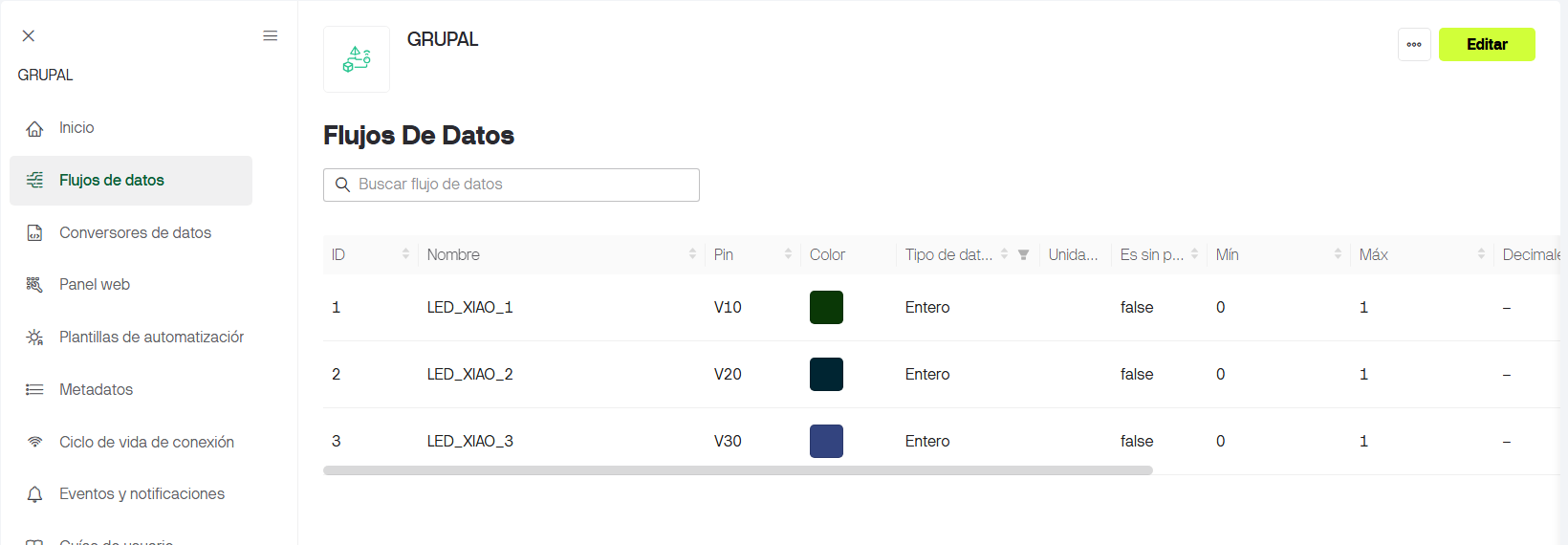Open the three-dot more options menu

1414,44
